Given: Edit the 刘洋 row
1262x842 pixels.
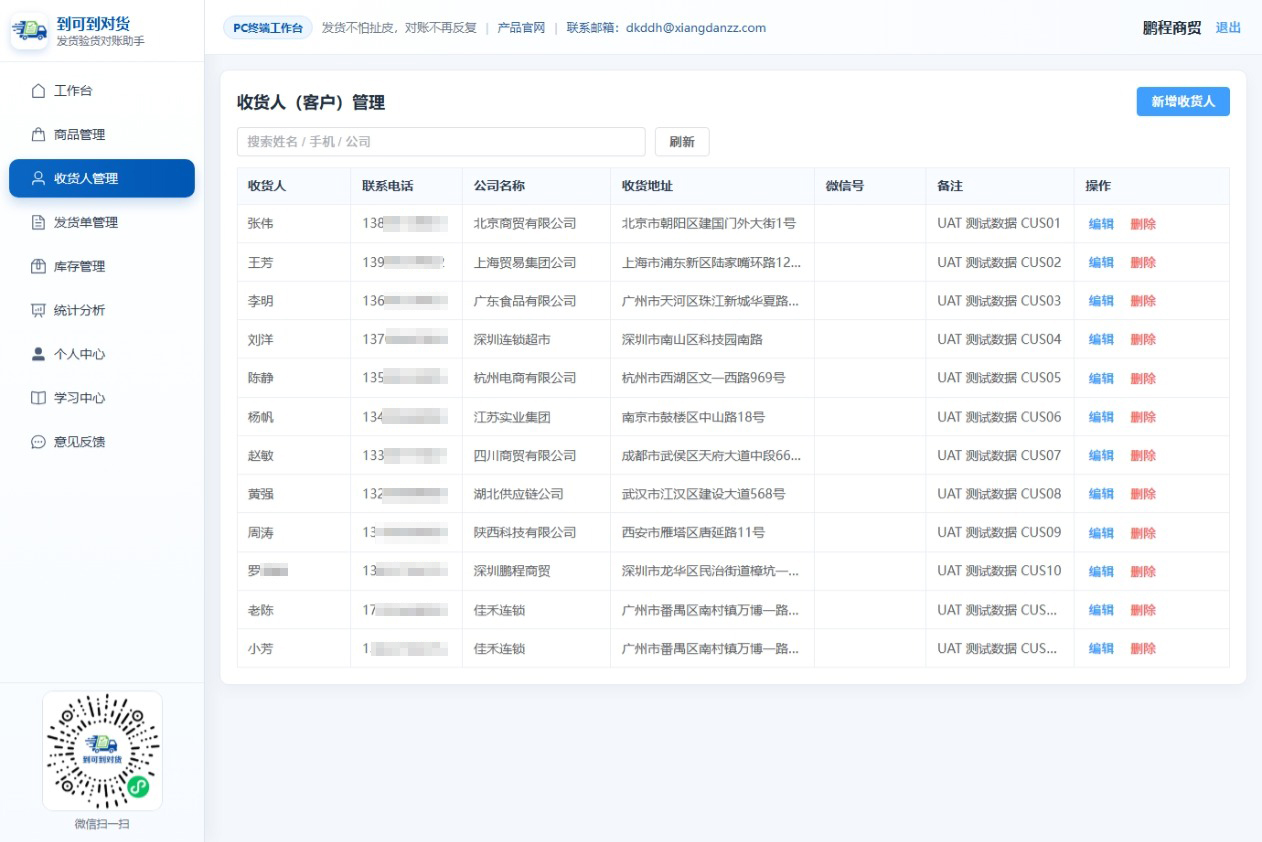Looking at the screenshot, I should [x=1101, y=340].
